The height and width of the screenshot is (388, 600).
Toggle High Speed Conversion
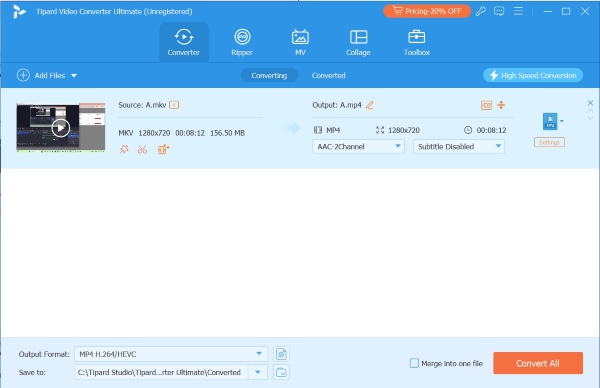(x=533, y=75)
